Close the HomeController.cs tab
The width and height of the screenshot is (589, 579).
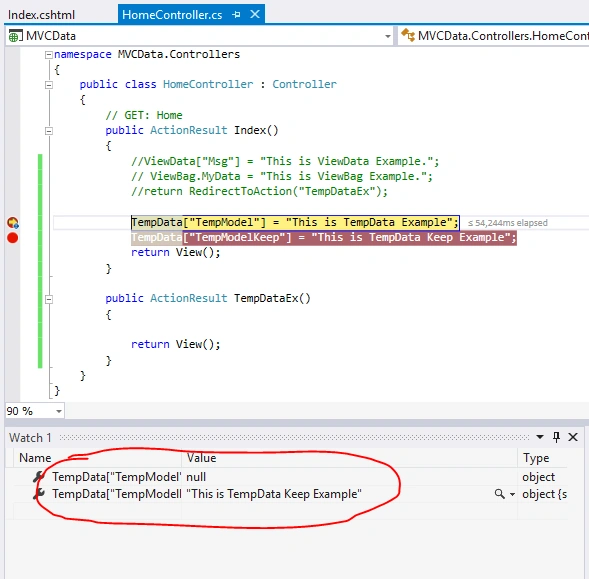coord(255,14)
